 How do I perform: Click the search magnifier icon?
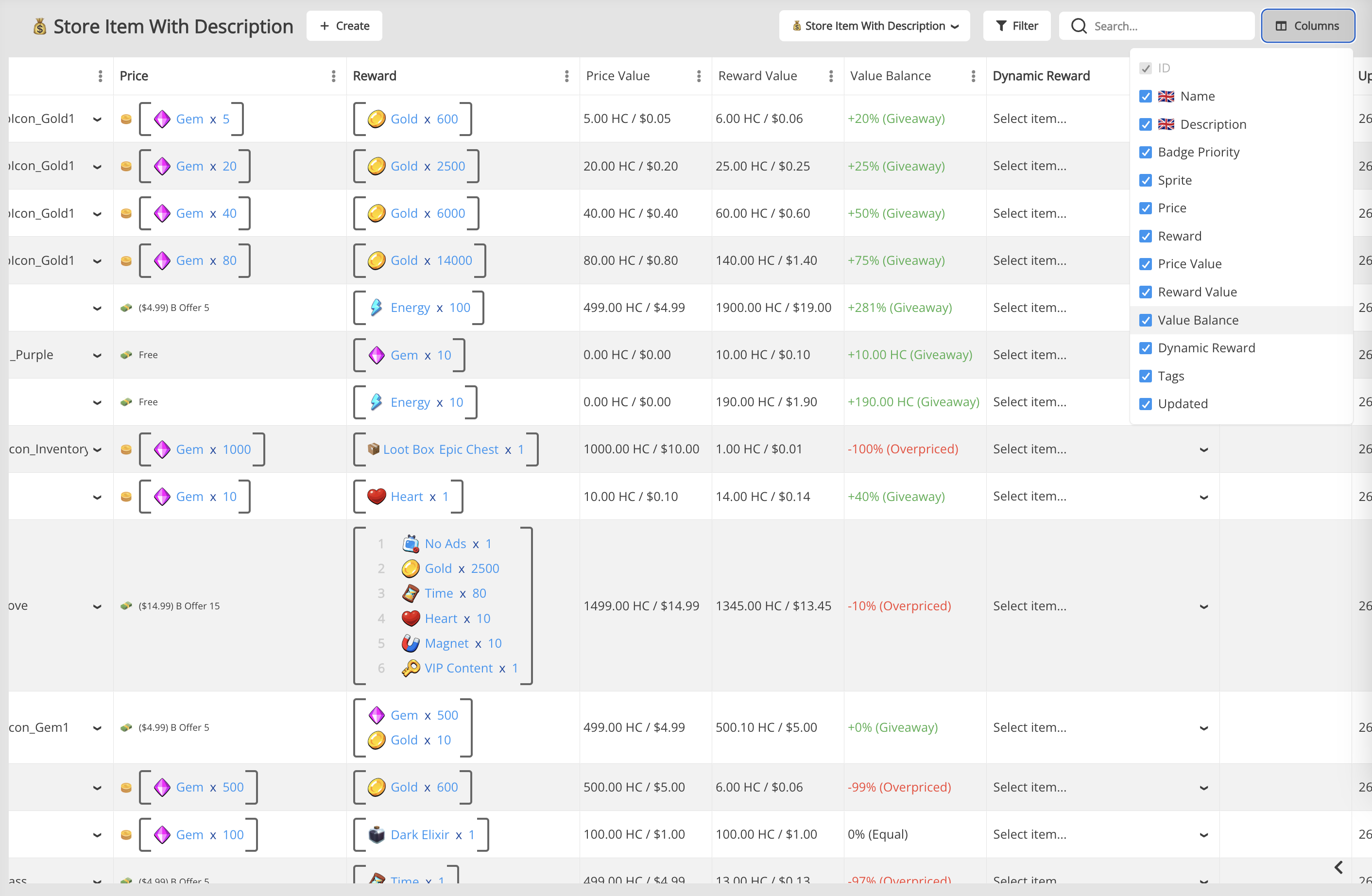pos(1079,26)
